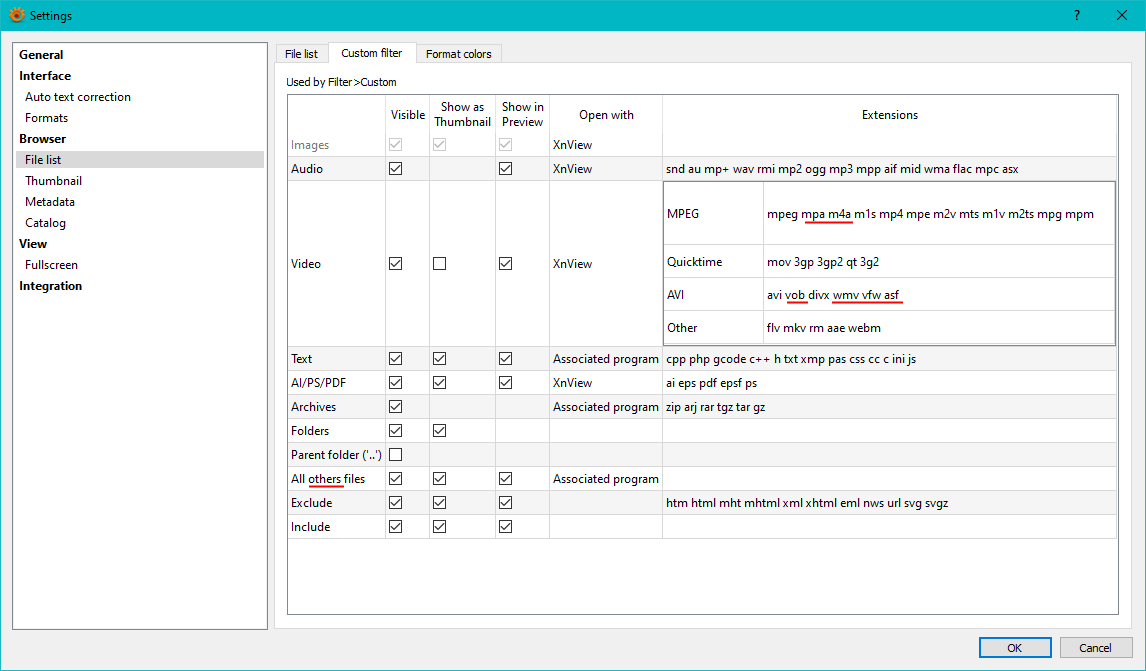Click the Cancel button

1095,648
